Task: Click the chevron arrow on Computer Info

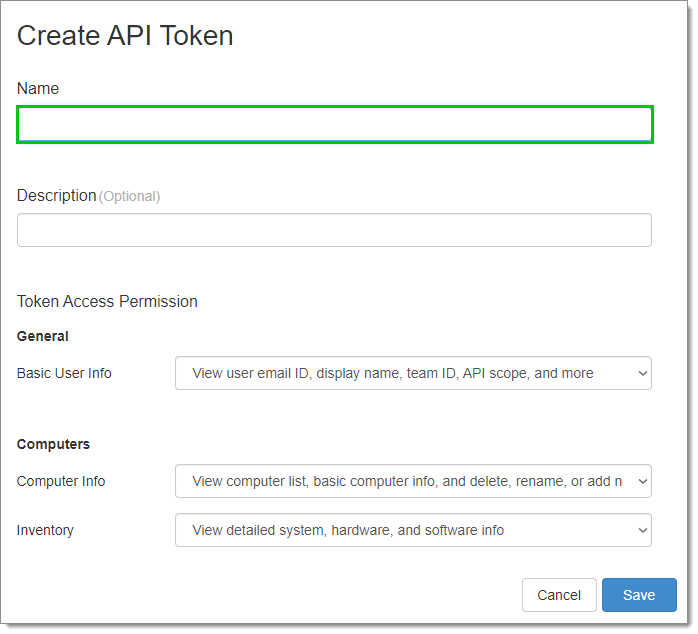Action: pos(642,482)
